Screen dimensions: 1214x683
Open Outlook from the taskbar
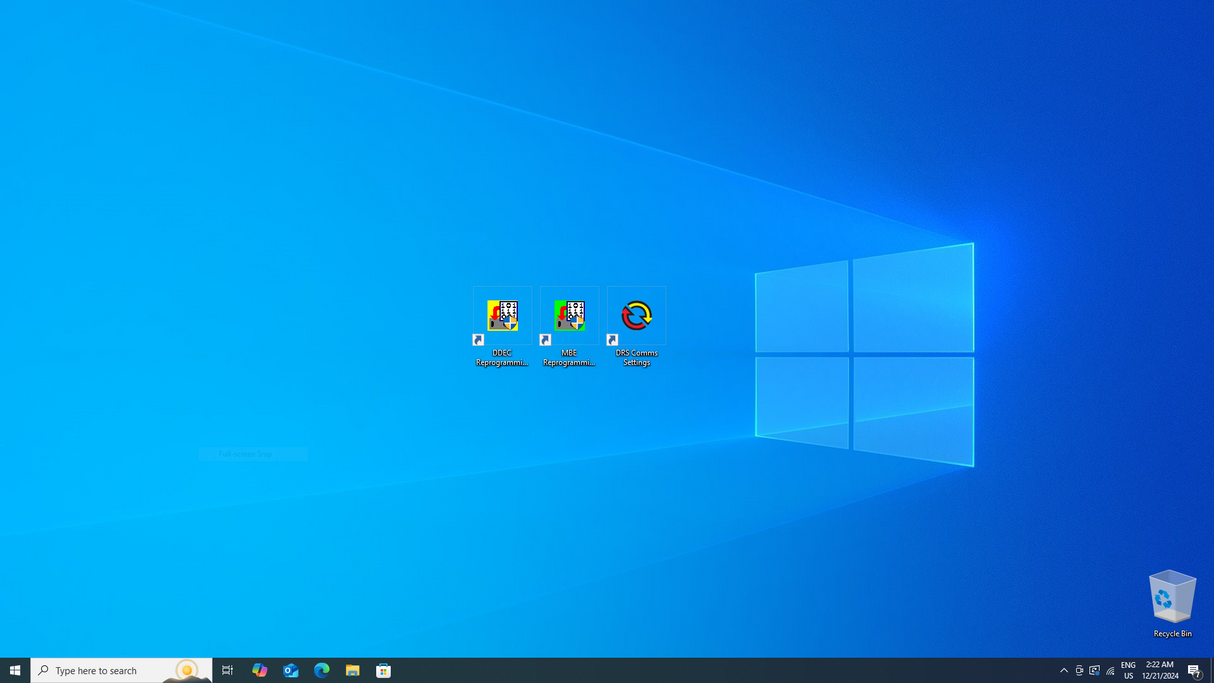point(291,670)
